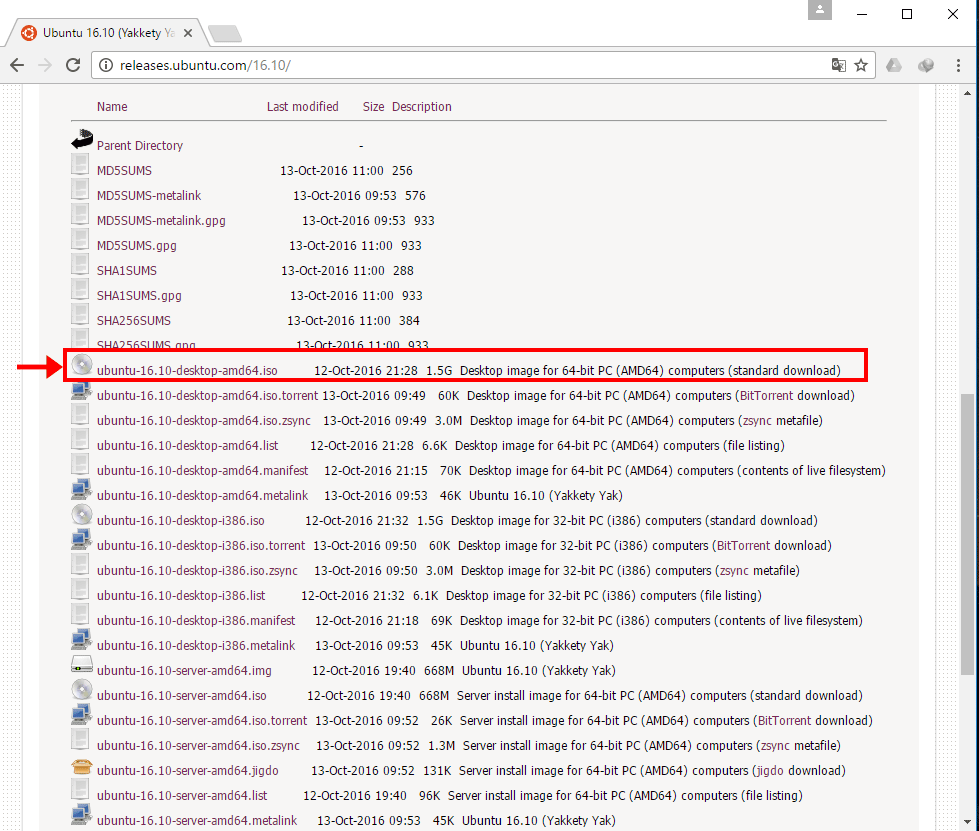Click the ubuntu-16.10-desktop-amd64.iso.zsync link
979x831 pixels.
coord(204,420)
